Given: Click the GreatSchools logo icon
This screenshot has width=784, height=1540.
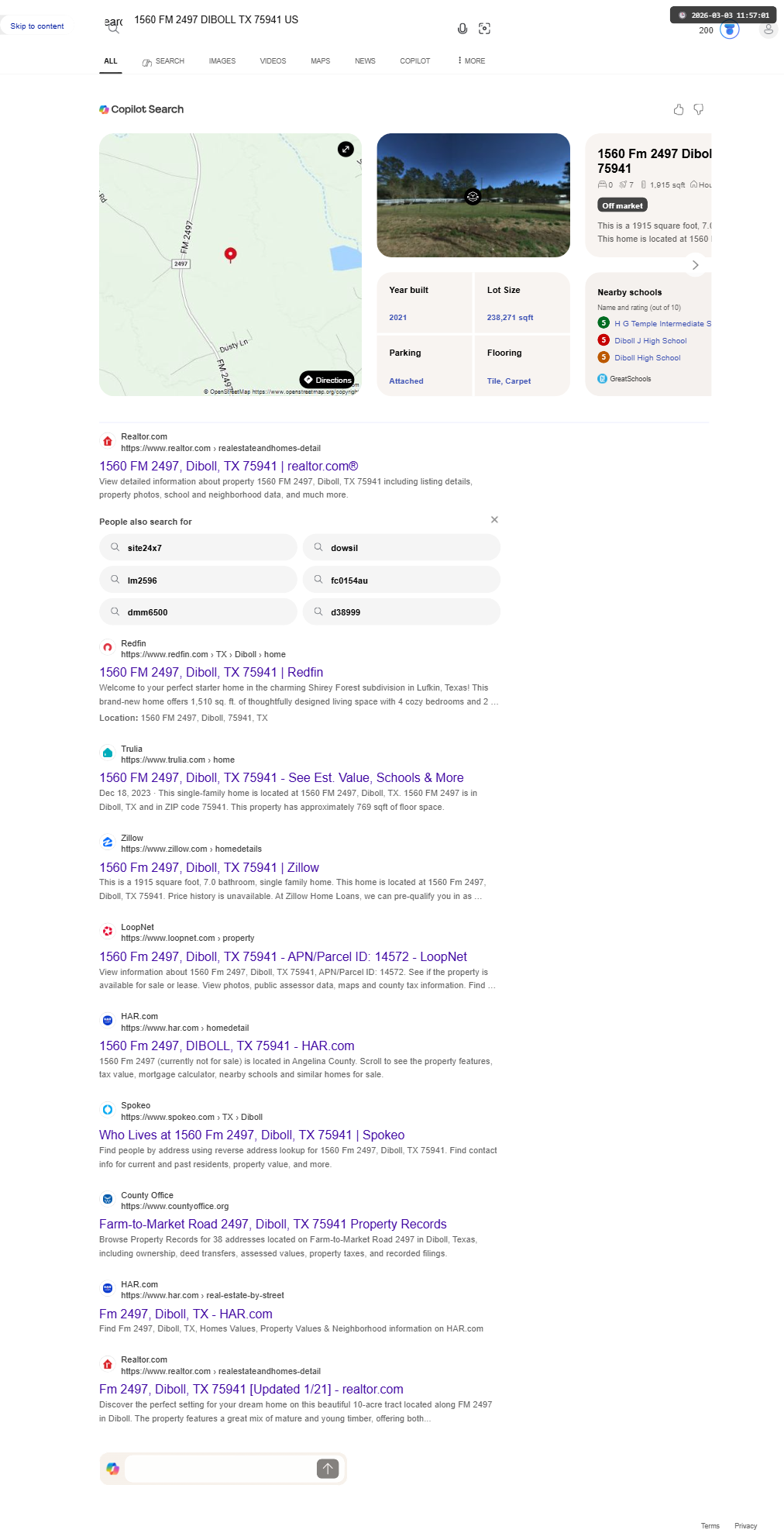Looking at the screenshot, I should tap(602, 379).
